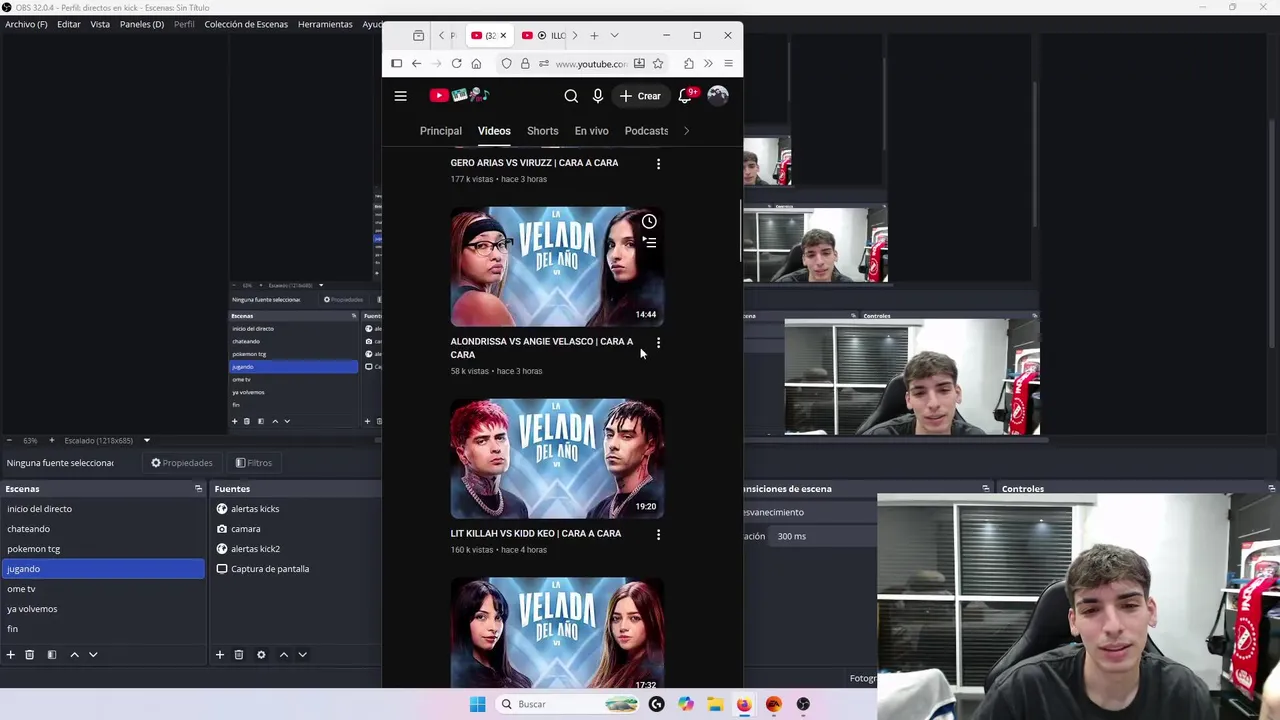Open new tab in Firefox

[x=594, y=36]
